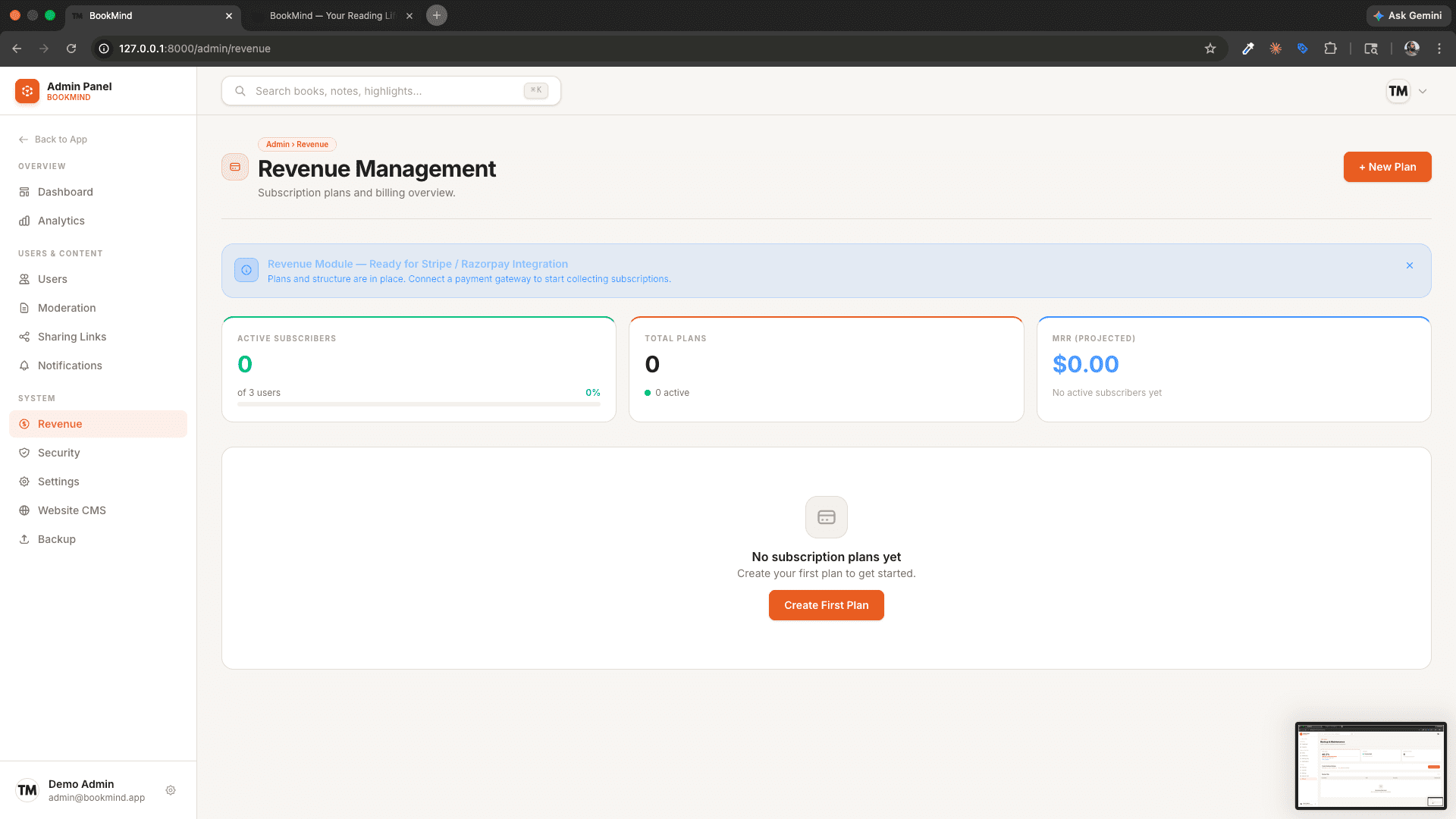This screenshot has width=1456, height=819.
Task: Click the search magnifier icon
Action: click(x=240, y=91)
